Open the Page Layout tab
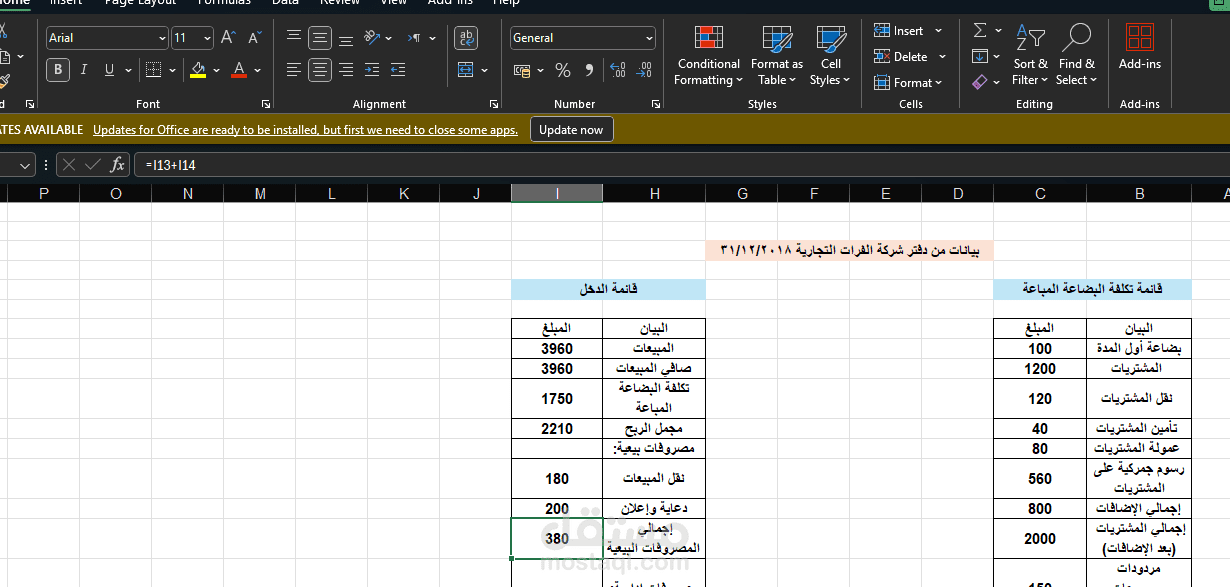The width and height of the screenshot is (1230, 587). [140, 3]
